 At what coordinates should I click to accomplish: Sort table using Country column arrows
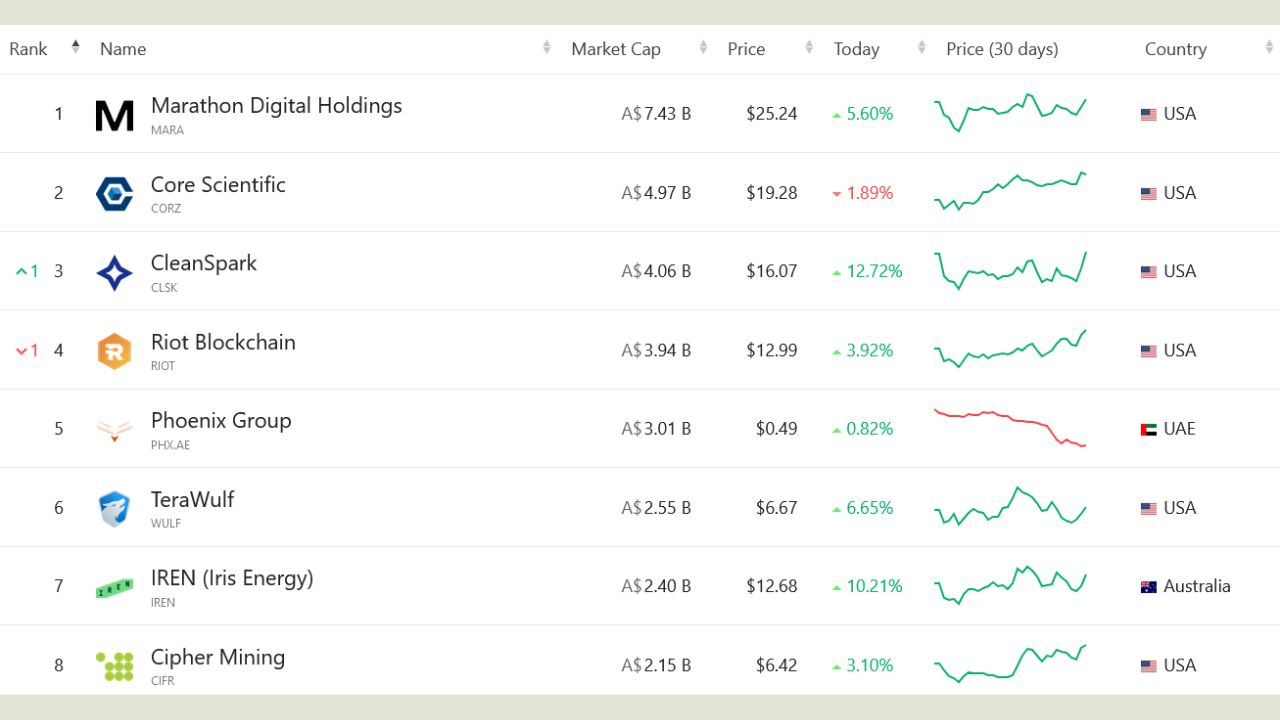pyautogui.click(x=1269, y=47)
